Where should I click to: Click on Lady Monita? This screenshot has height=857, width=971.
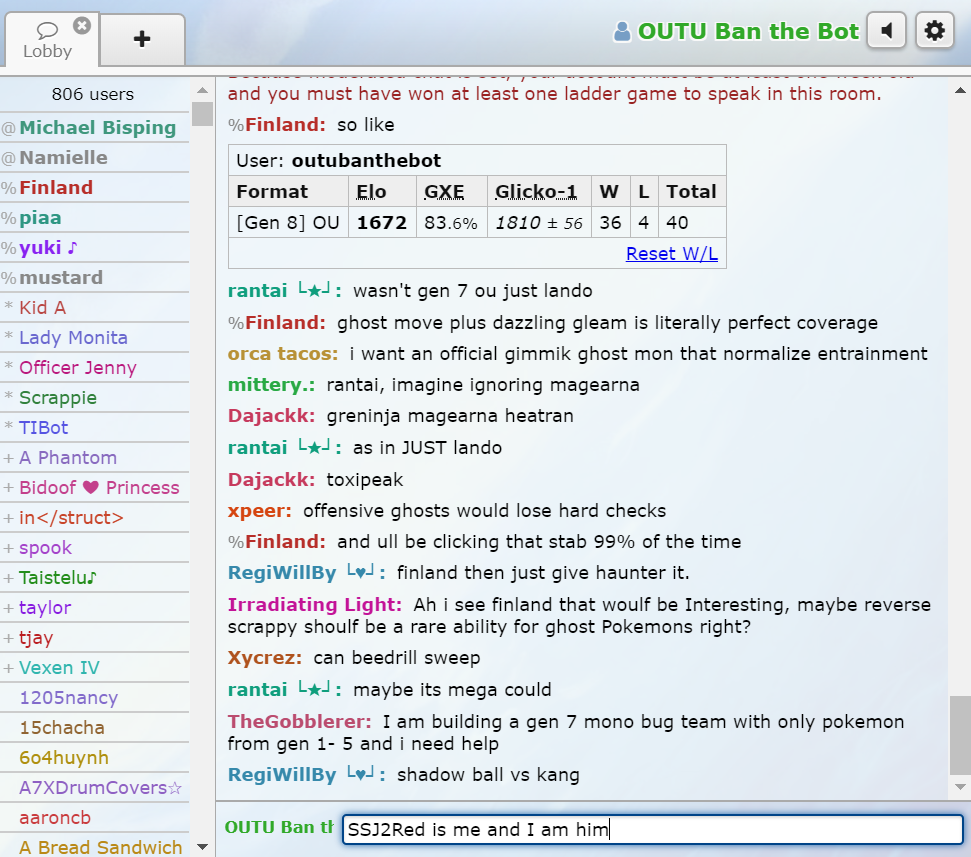click(94, 337)
